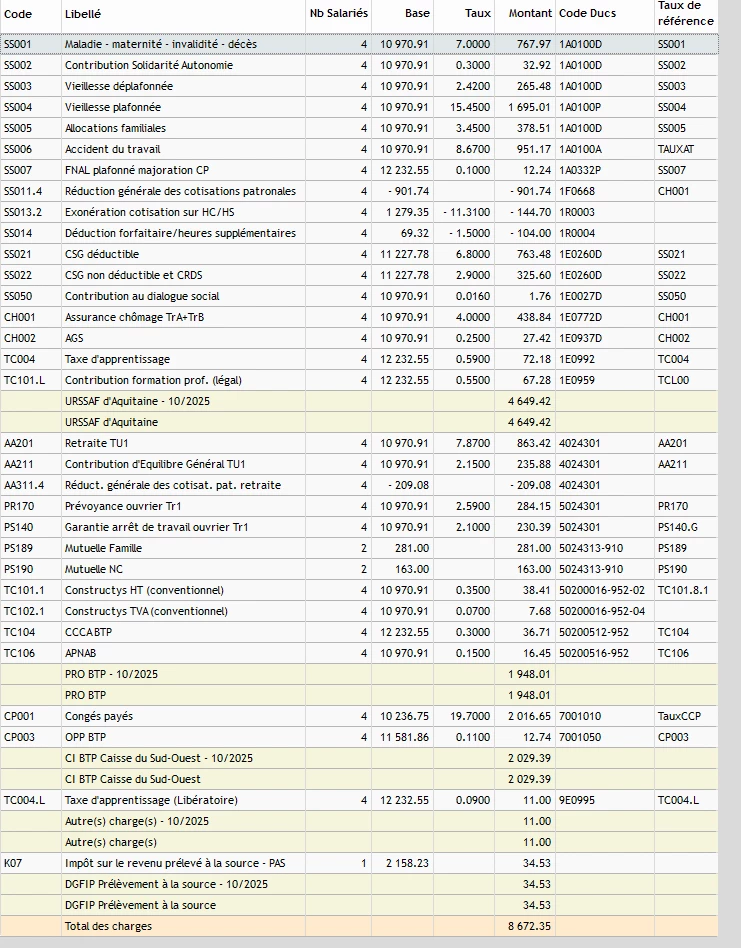Select the Nb Salariés column header

pyautogui.click(x=338, y=13)
